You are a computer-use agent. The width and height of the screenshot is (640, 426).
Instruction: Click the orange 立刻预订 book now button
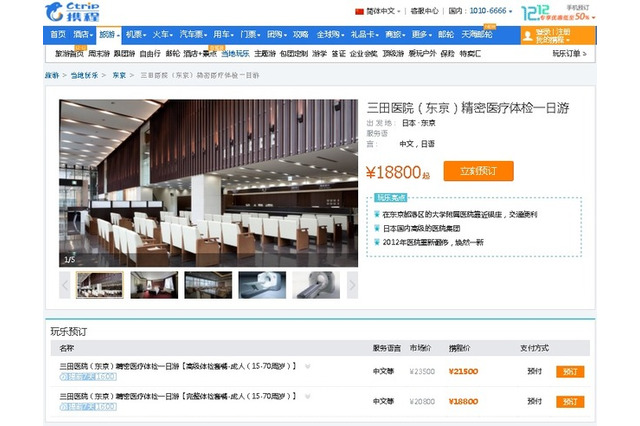pos(478,171)
